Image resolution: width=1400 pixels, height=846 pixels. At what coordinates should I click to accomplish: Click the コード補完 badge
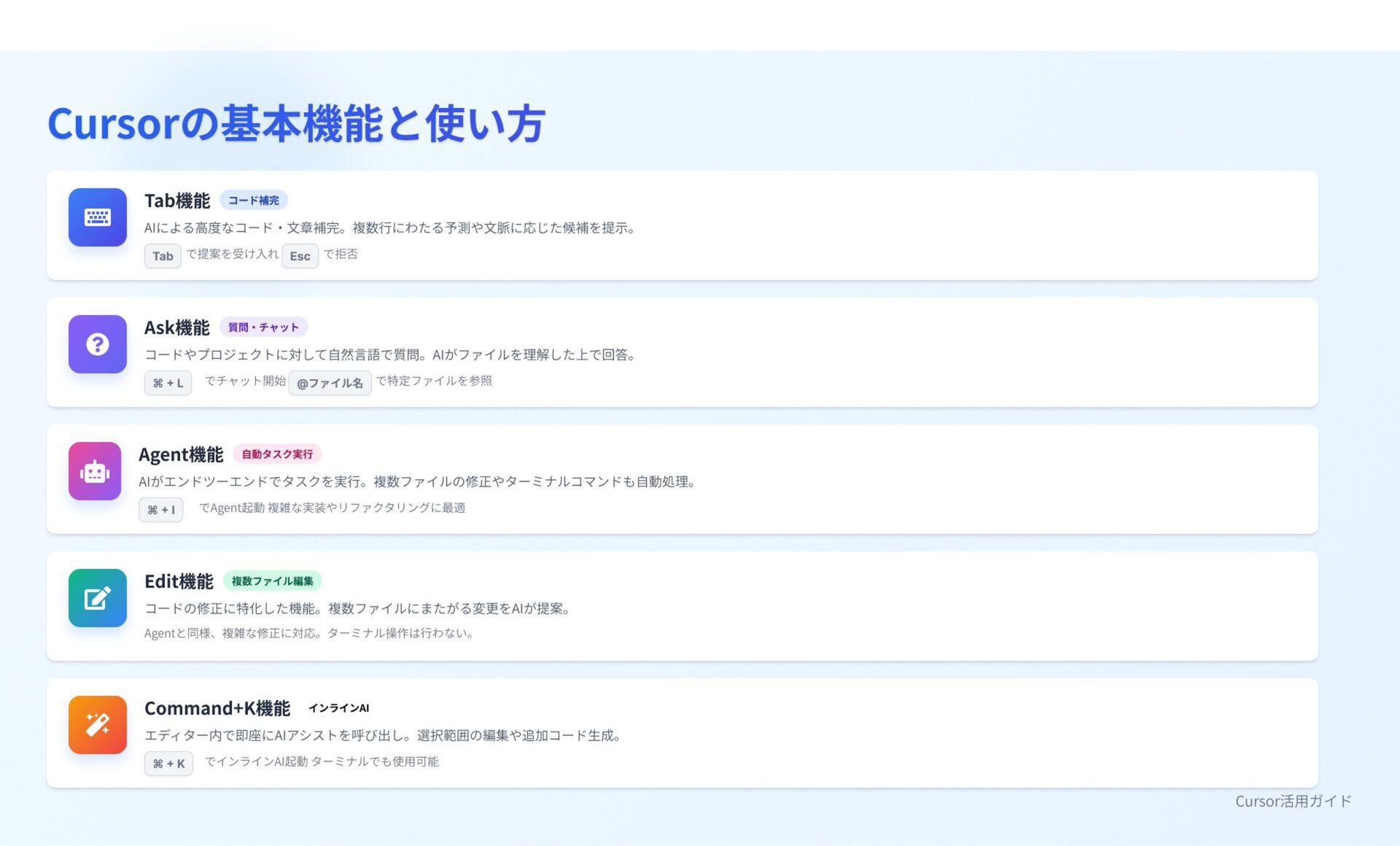coord(254,201)
